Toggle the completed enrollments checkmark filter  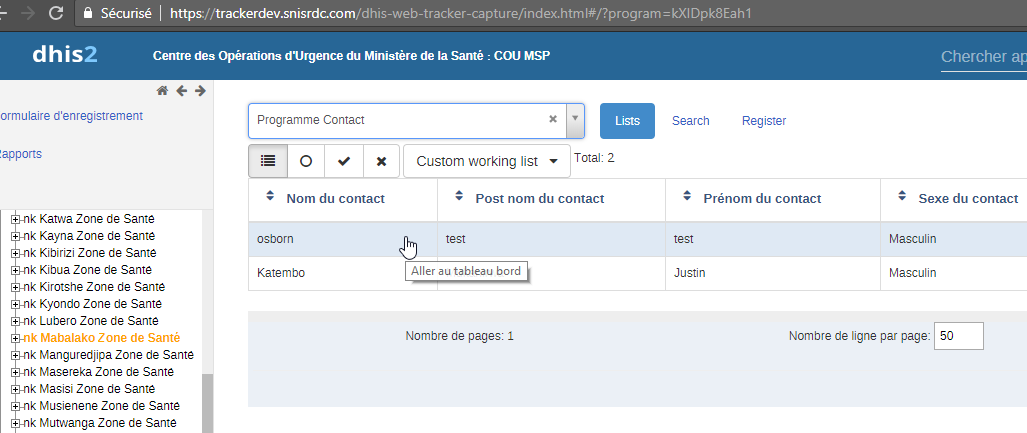(344, 160)
